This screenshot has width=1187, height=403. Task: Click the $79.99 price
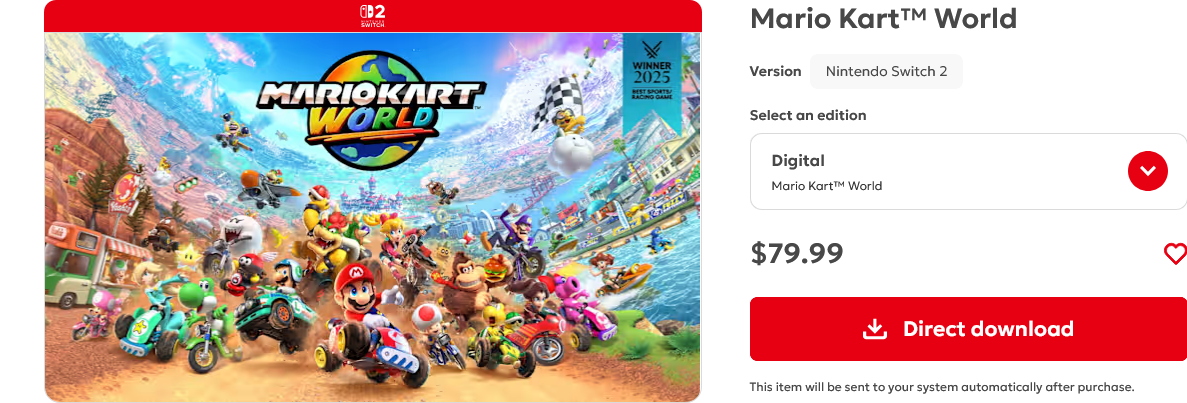click(796, 253)
